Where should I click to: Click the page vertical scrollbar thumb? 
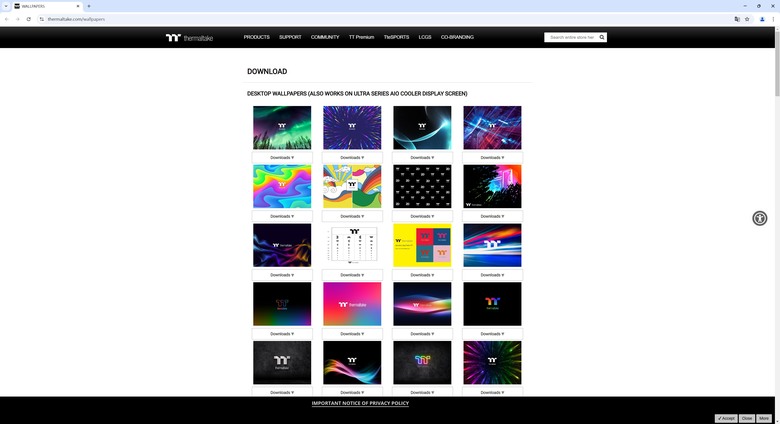coord(777,64)
